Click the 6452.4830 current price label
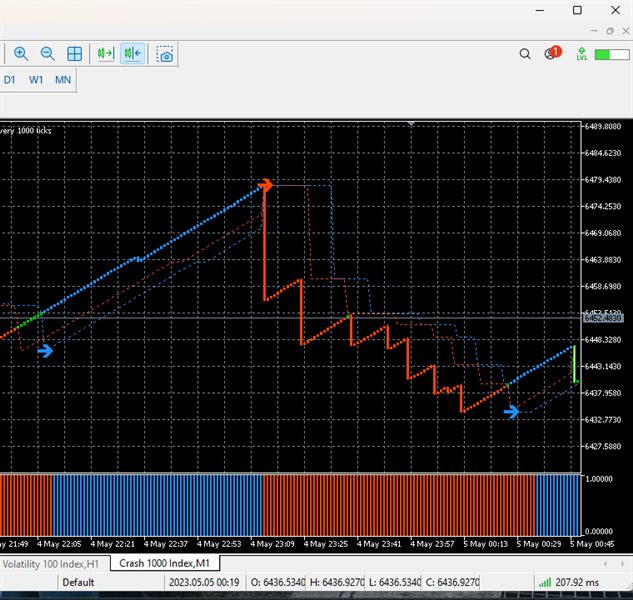 [x=603, y=318]
